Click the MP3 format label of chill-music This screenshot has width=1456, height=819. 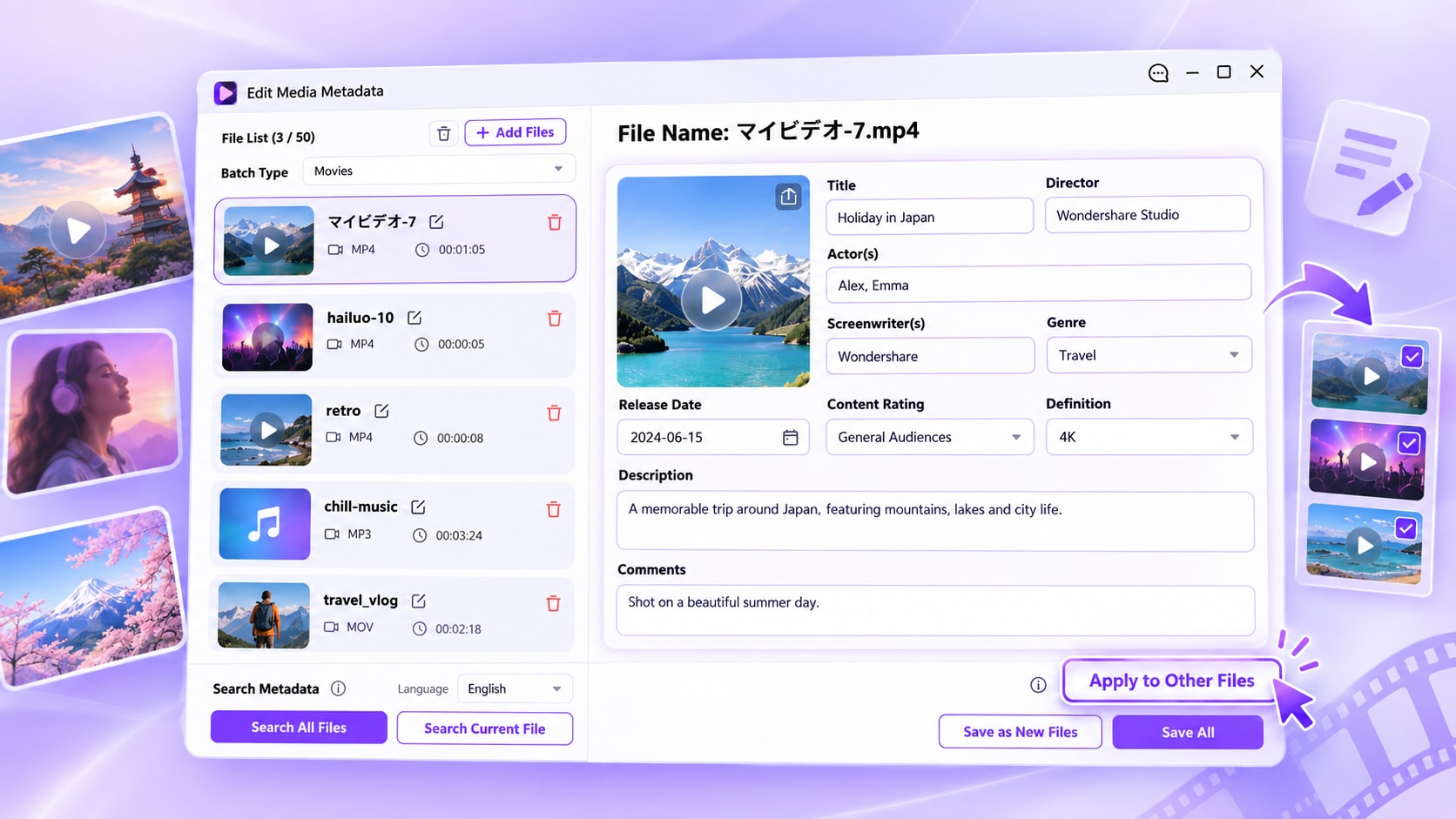[x=360, y=534]
